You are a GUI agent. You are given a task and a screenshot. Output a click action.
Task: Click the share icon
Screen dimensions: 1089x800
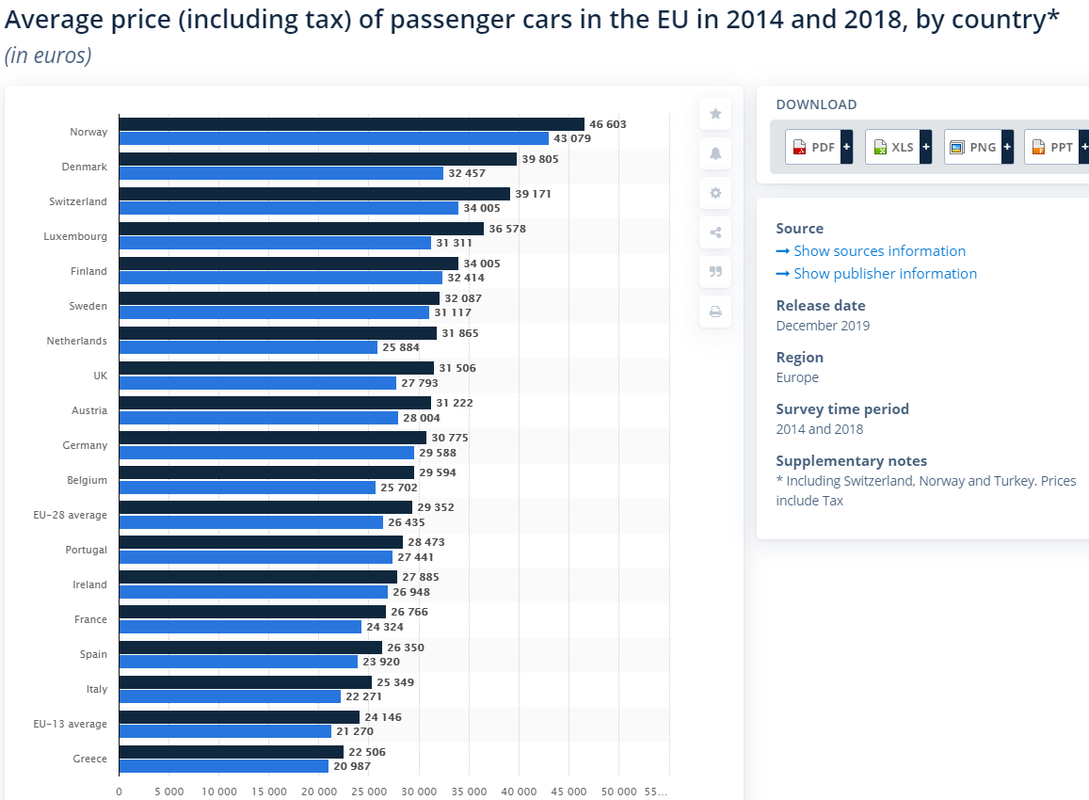coord(715,233)
